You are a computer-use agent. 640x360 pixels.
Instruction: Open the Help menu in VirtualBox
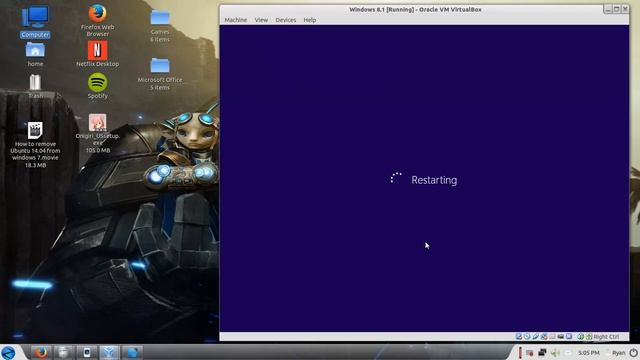coord(310,20)
